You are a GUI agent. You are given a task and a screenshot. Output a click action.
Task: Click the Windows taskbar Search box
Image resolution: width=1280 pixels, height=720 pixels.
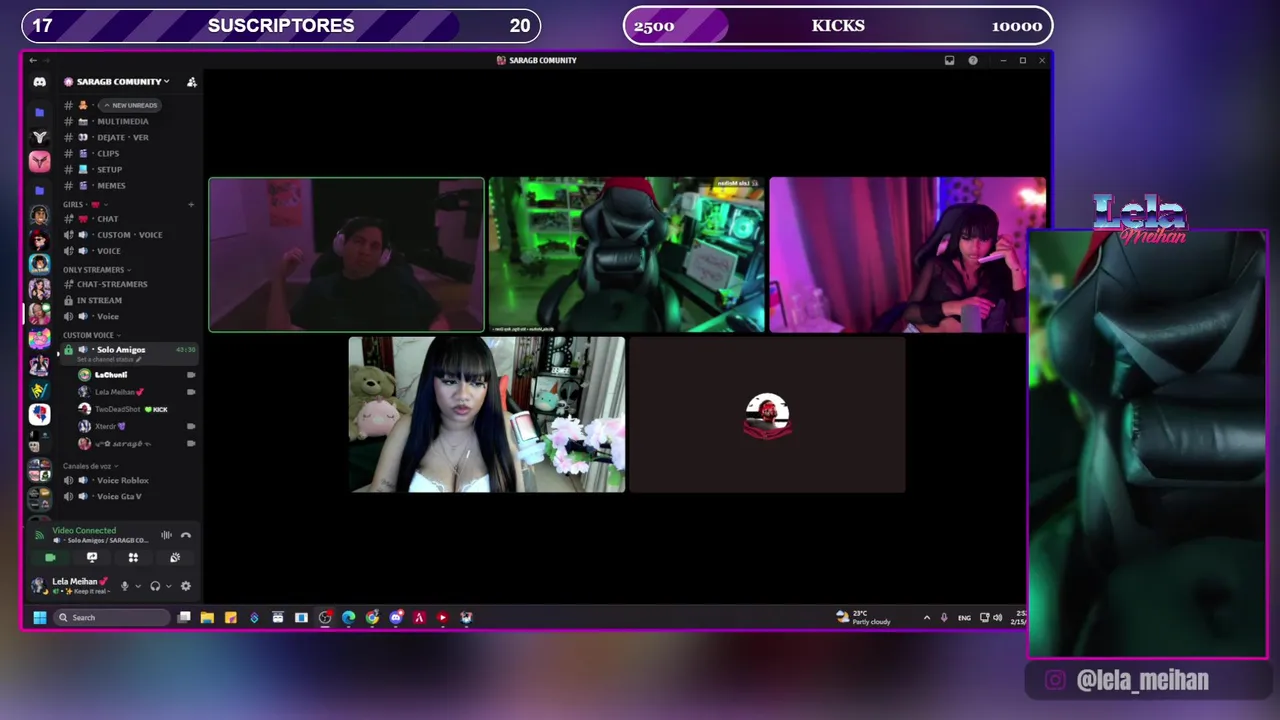coord(112,617)
